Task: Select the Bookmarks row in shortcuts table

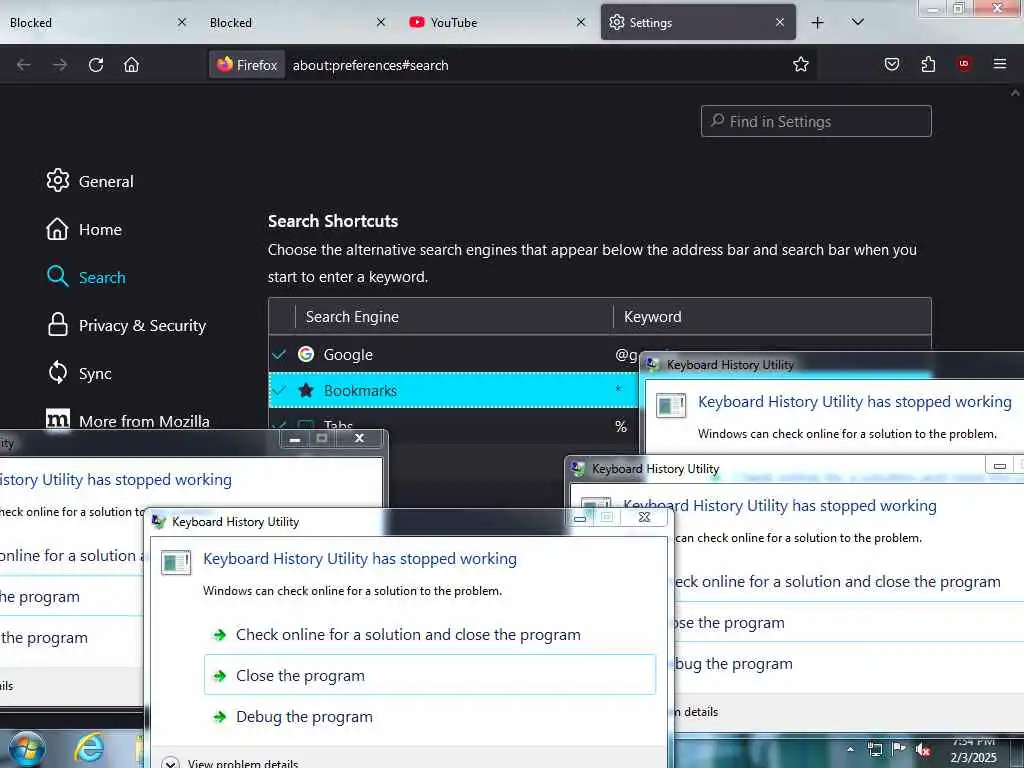Action: pyautogui.click(x=454, y=391)
